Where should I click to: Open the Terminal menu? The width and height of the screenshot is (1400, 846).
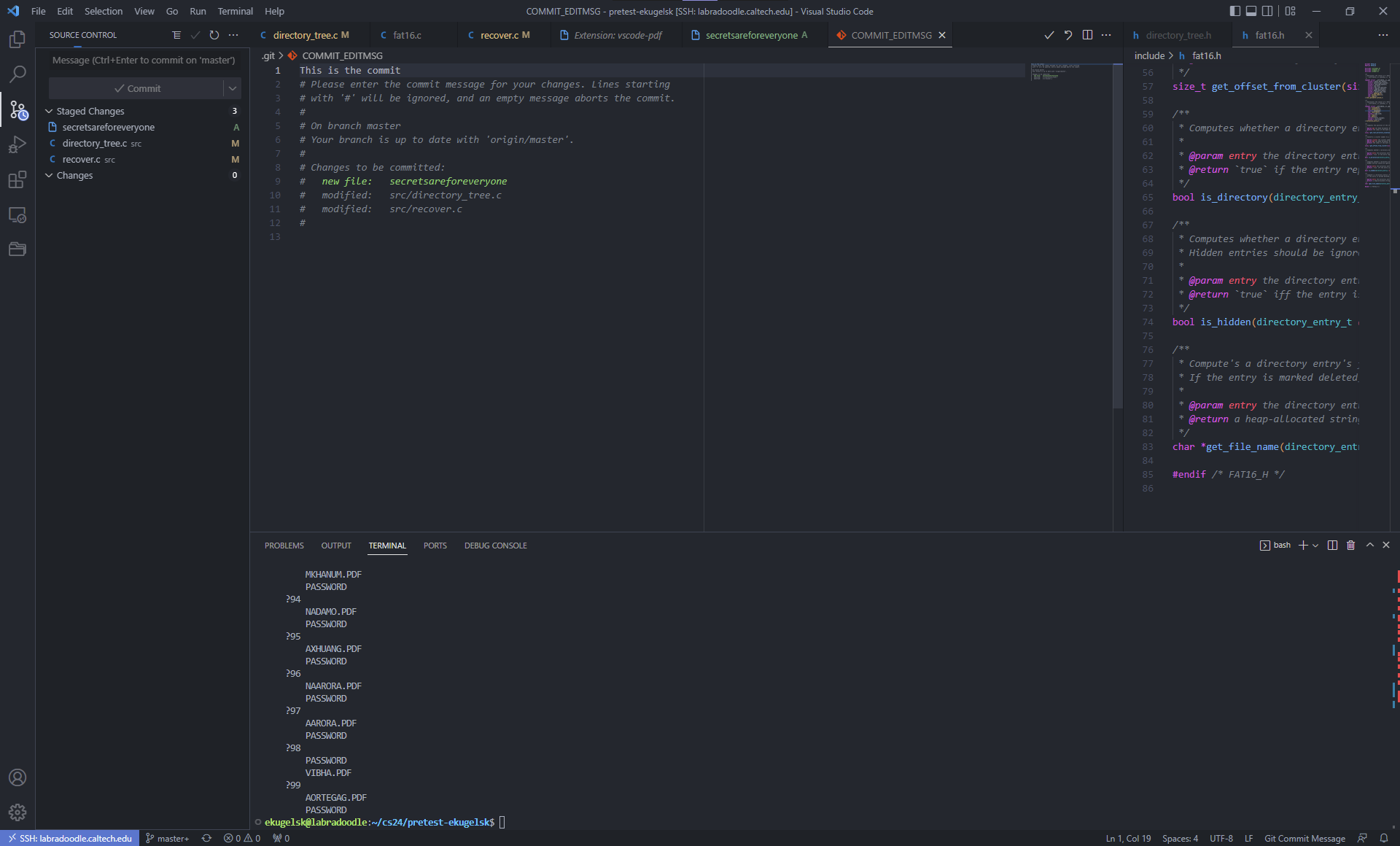(235, 11)
